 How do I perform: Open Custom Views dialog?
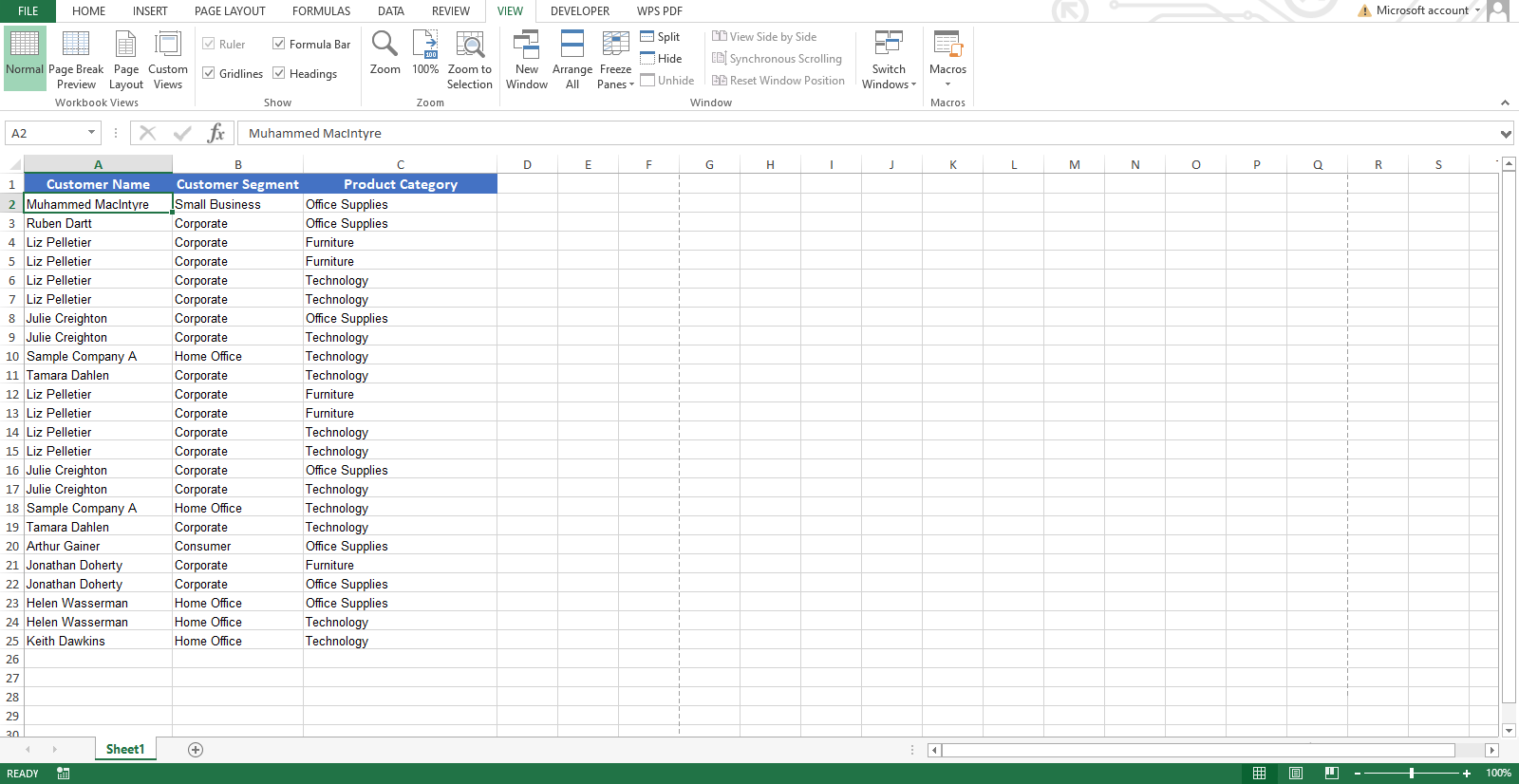point(168,59)
